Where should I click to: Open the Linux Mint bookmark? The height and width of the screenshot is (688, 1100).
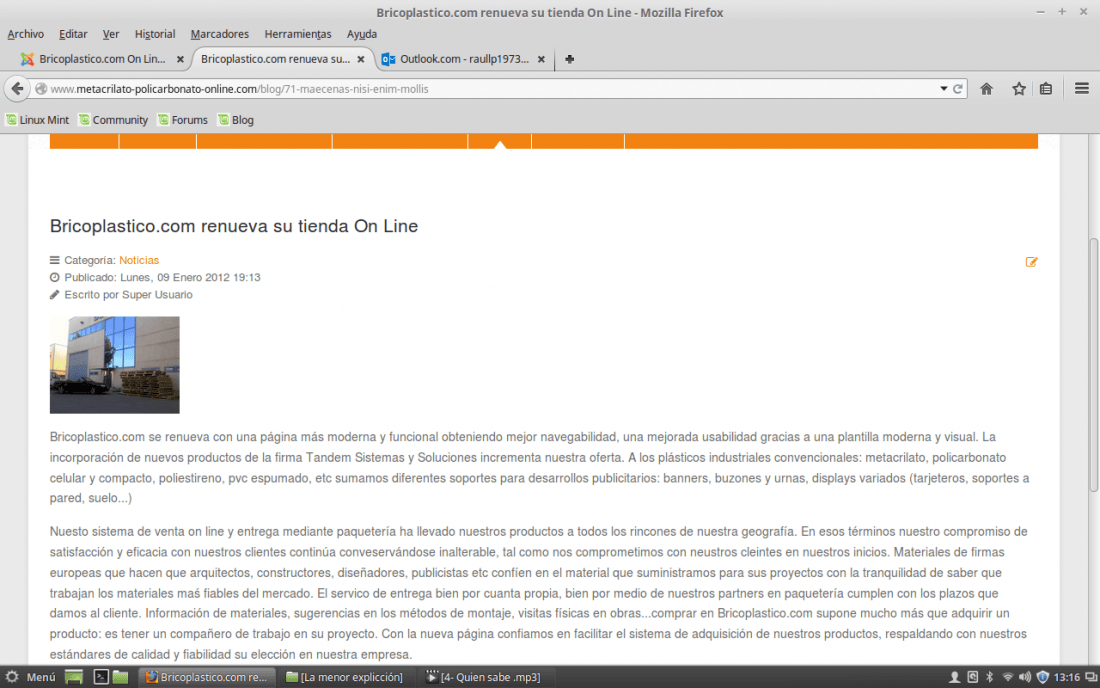pyautogui.click(x=38, y=120)
